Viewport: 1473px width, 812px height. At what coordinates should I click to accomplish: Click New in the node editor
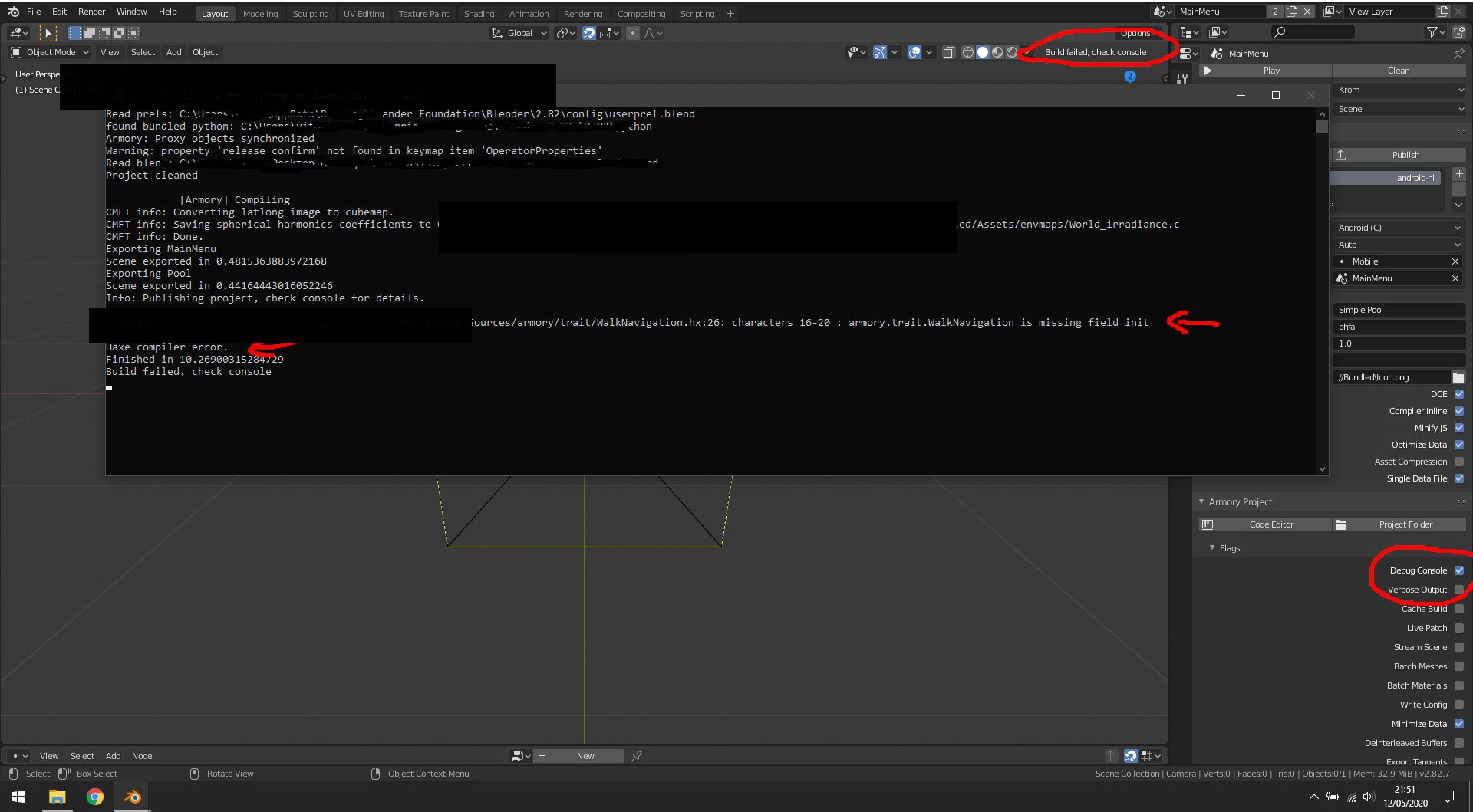pyautogui.click(x=585, y=756)
